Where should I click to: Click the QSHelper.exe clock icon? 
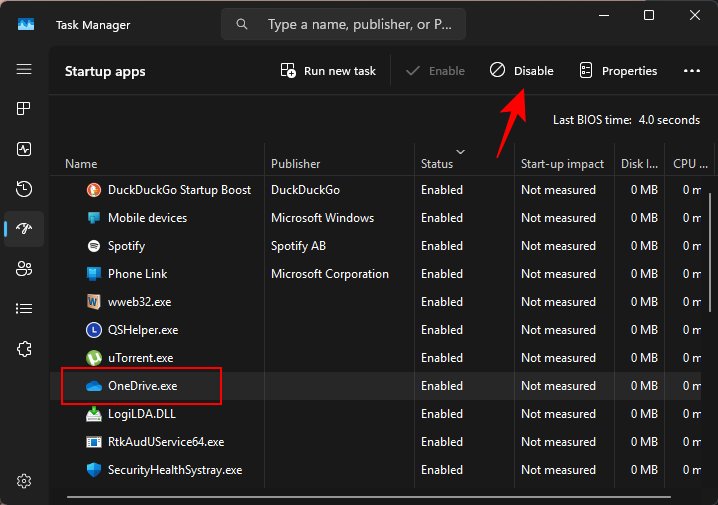[x=94, y=330]
